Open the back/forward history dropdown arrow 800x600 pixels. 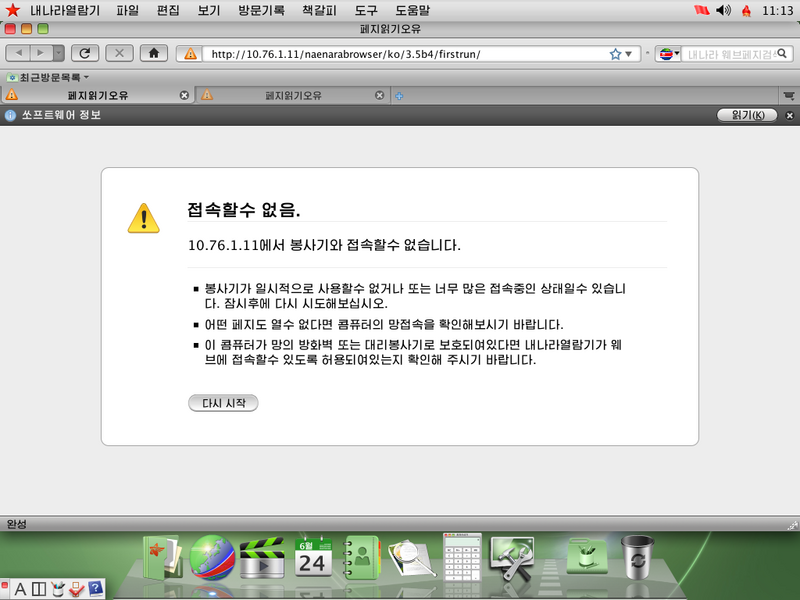tap(58, 53)
